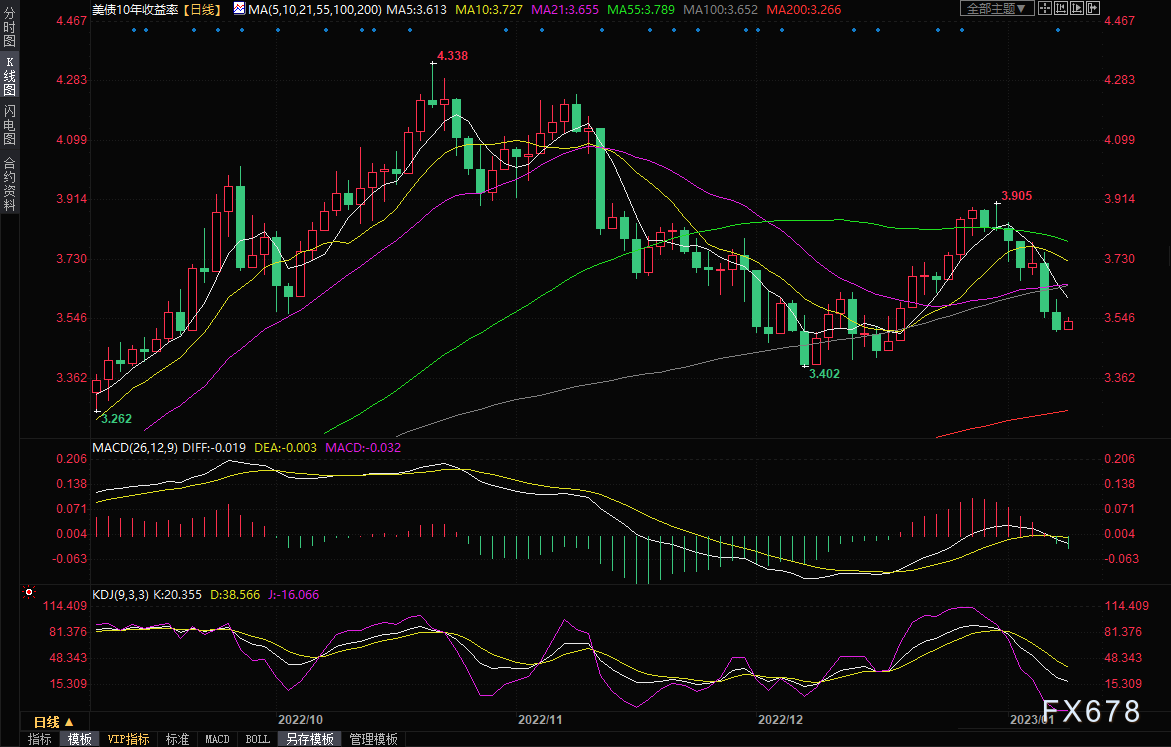Expand the 日线 period selector
The image size is (1171, 747).
(54, 721)
